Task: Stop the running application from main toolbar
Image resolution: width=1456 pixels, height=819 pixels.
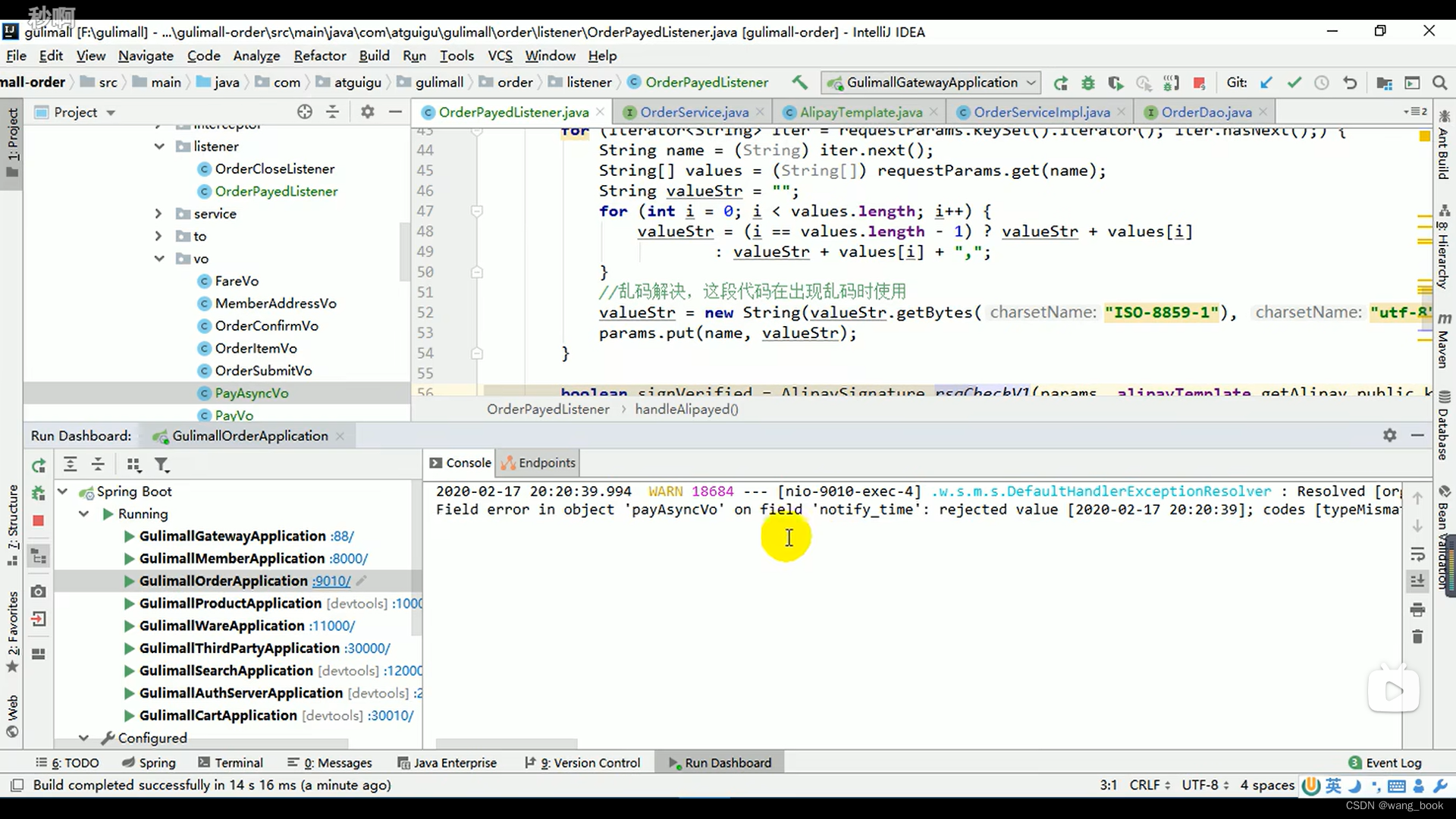Action: tap(1199, 83)
